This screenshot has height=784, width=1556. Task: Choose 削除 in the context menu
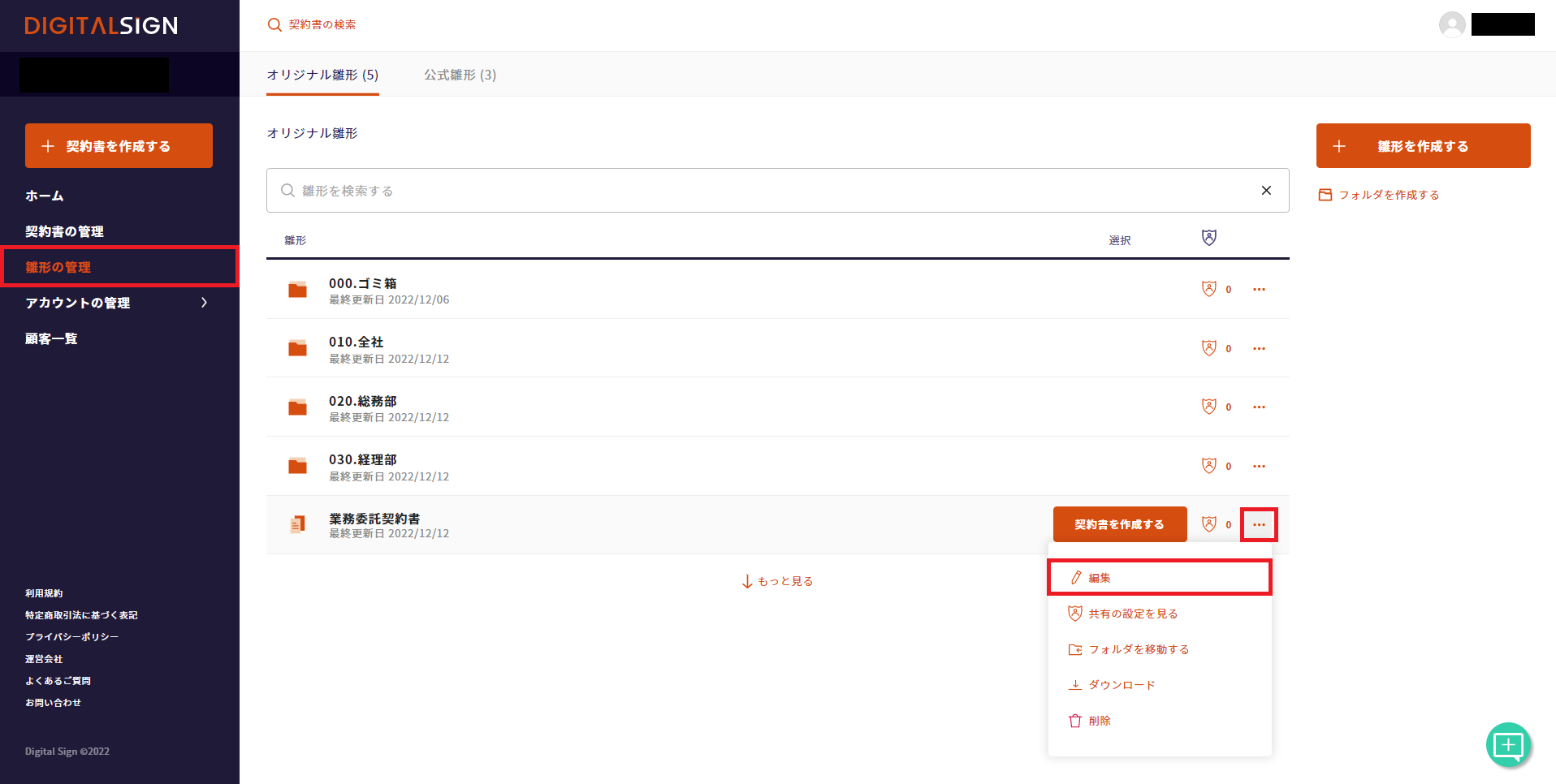coord(1099,721)
